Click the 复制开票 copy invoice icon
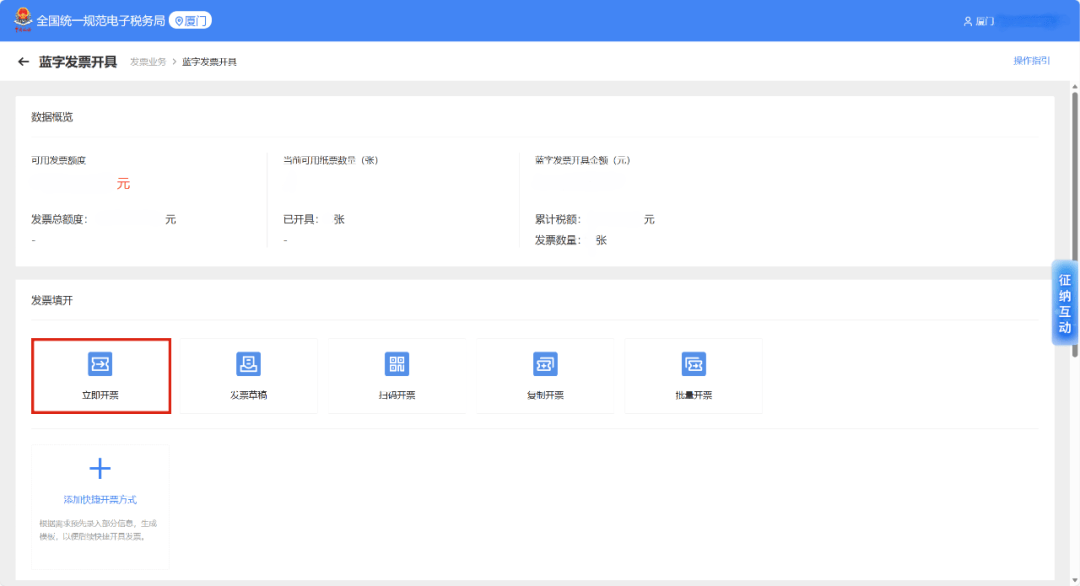Image resolution: width=1080 pixels, height=586 pixels. (x=545, y=364)
